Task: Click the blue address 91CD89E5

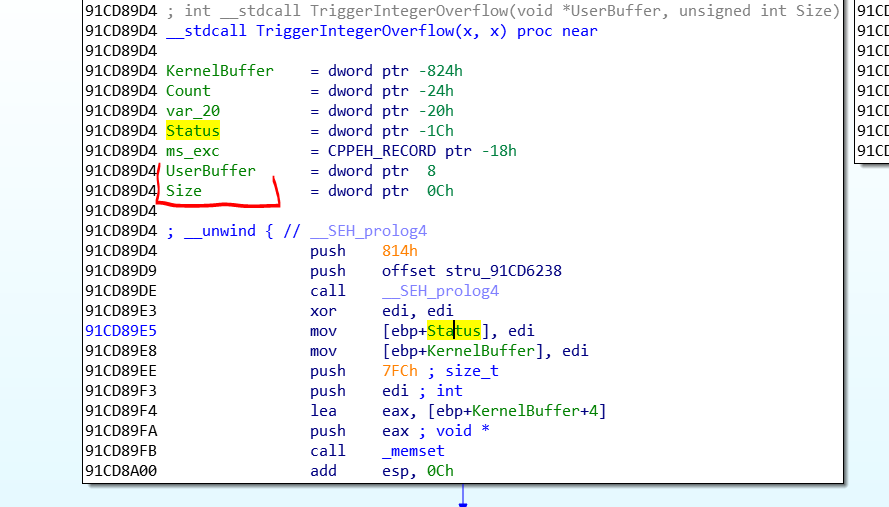Action: (121, 331)
